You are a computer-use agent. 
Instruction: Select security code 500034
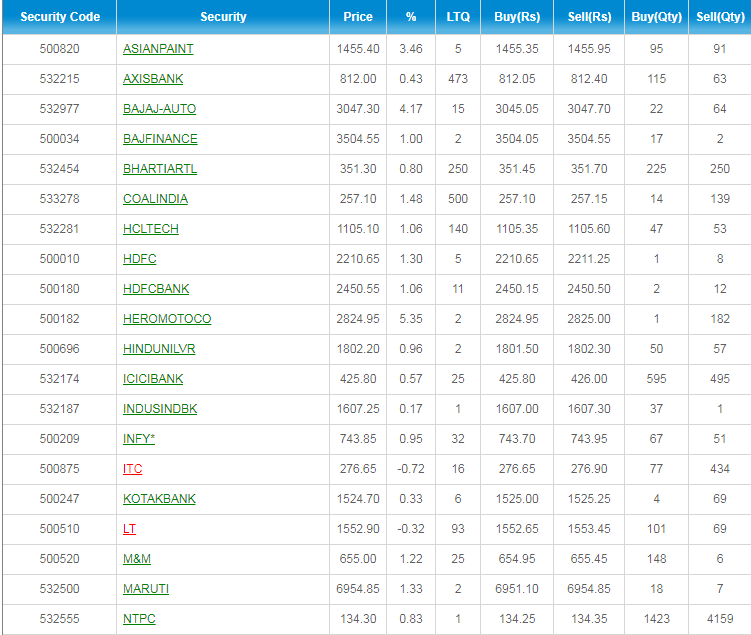59,139
